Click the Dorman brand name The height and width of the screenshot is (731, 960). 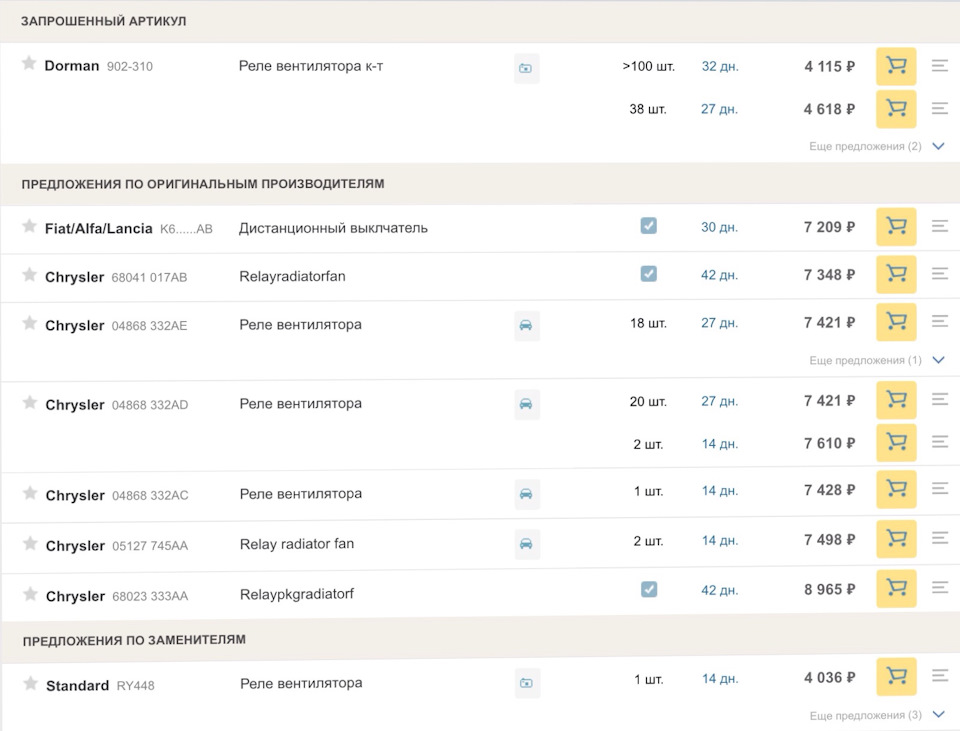coord(71,66)
